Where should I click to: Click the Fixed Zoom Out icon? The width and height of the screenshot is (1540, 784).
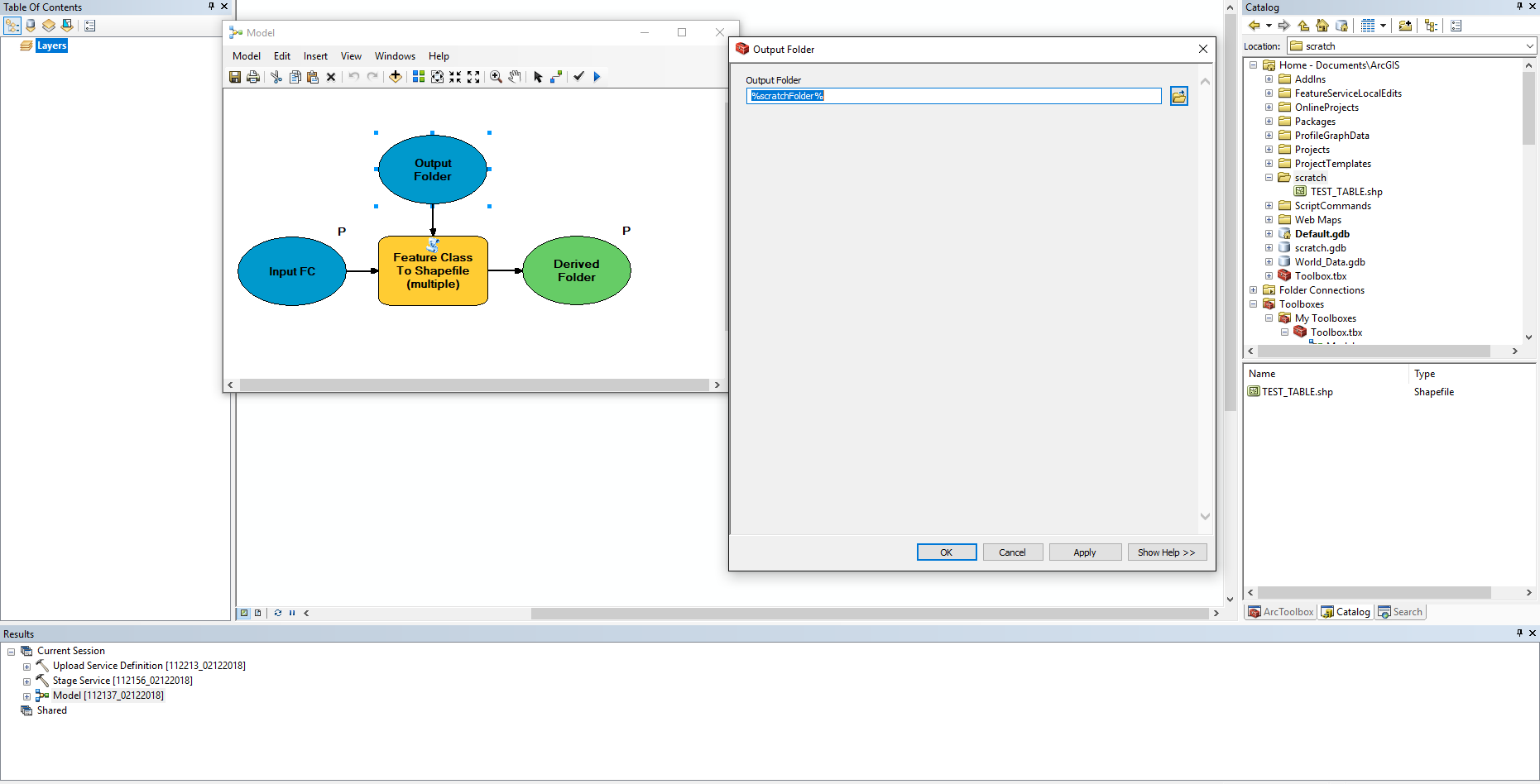click(473, 77)
